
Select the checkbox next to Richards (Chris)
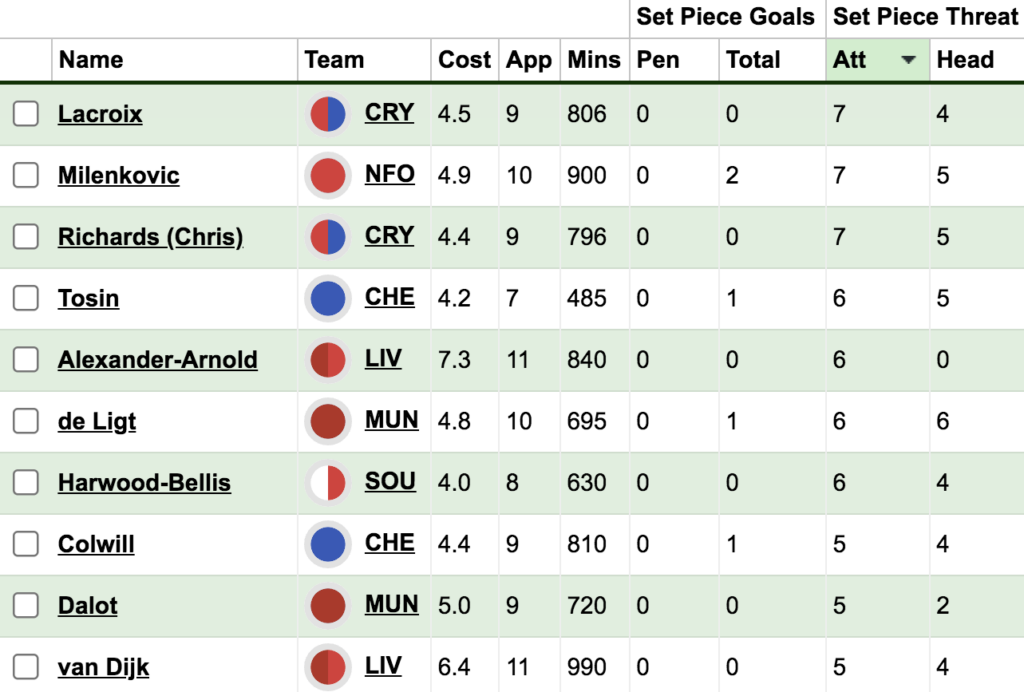26,236
